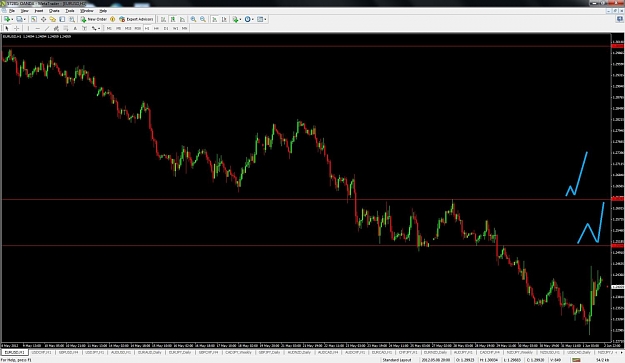
Task: Open the Strategy Tester icon
Action: point(72,19)
